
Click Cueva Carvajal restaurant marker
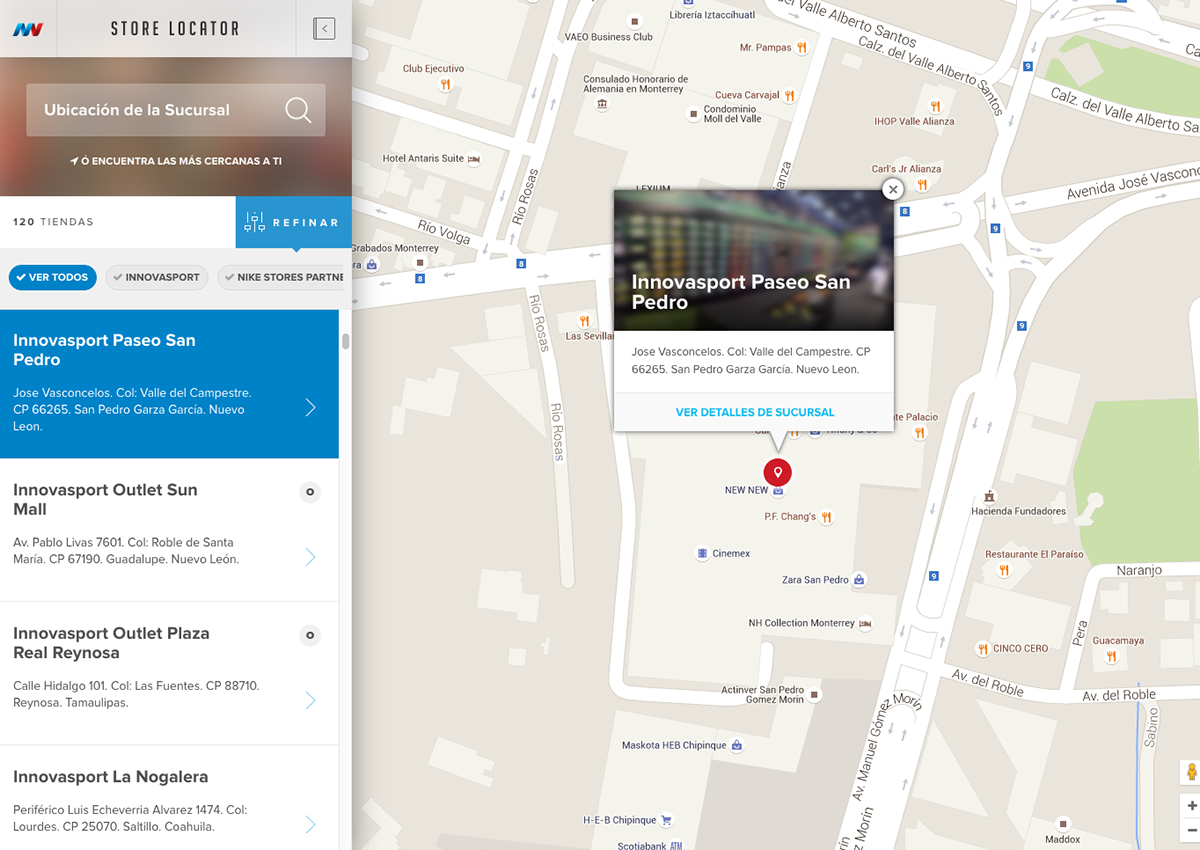point(789,95)
